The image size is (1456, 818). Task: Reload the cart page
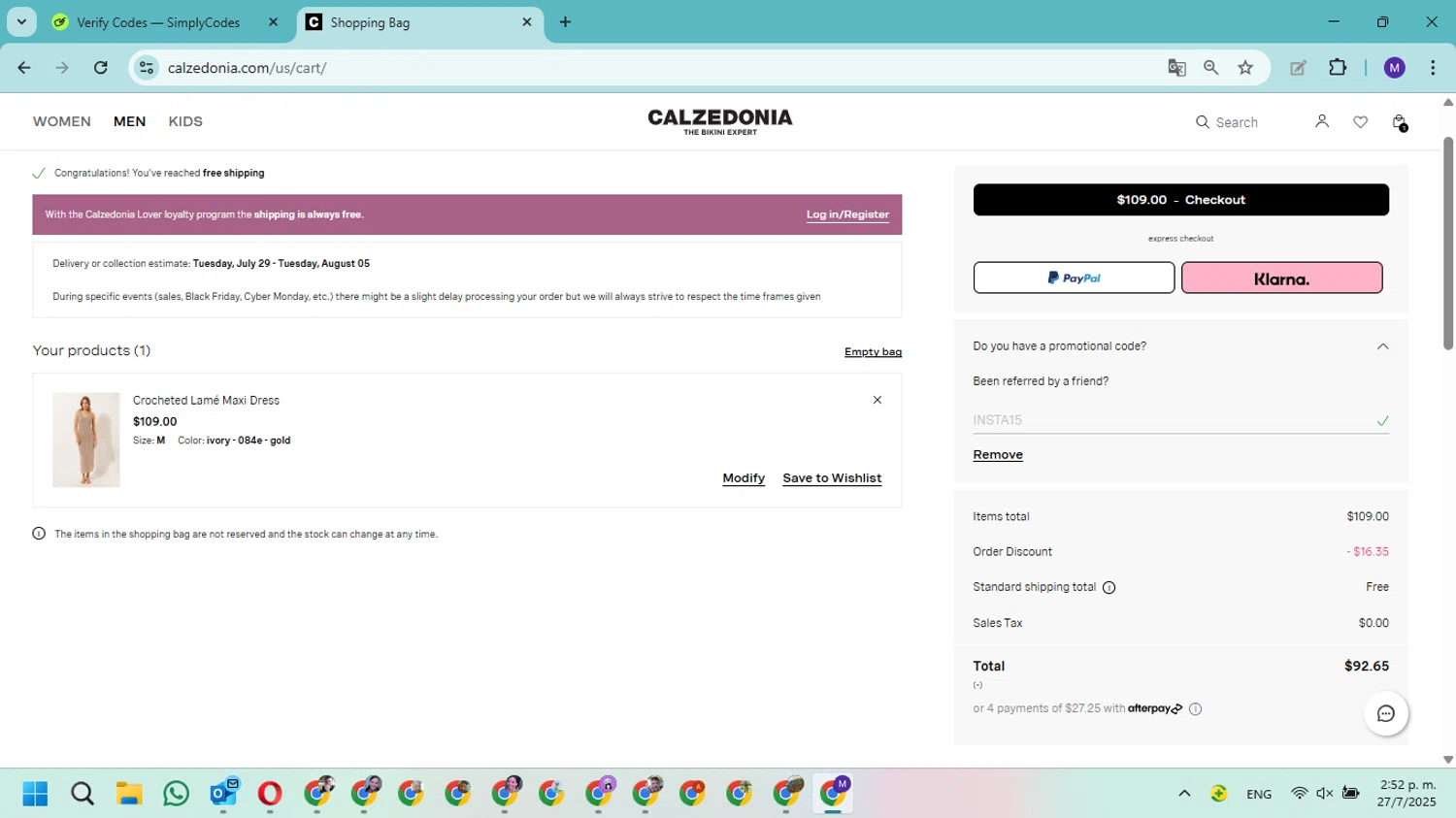click(x=101, y=68)
